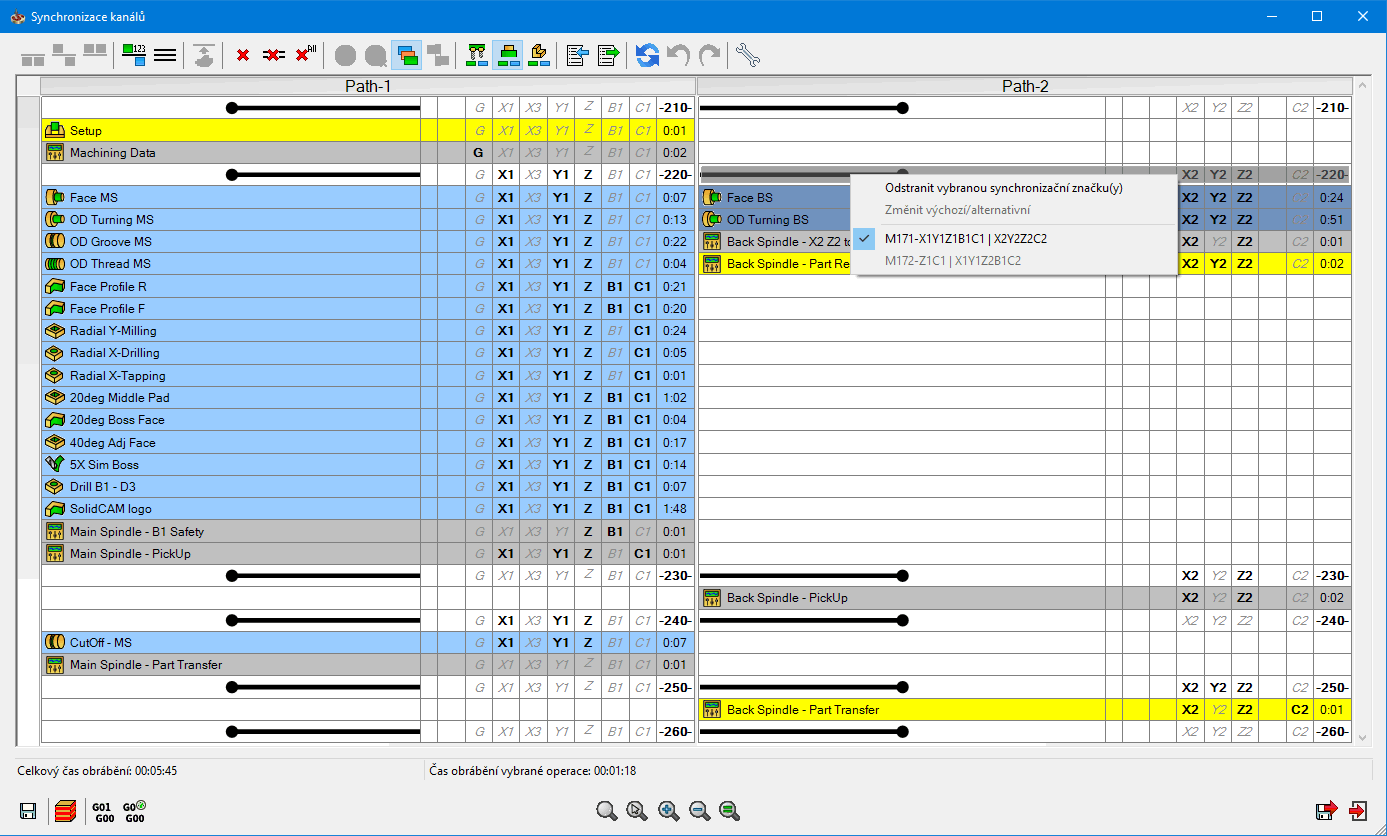Screen dimensions: 1387x836
Task: Click the G01 G00 icon
Action: [x=103, y=811]
